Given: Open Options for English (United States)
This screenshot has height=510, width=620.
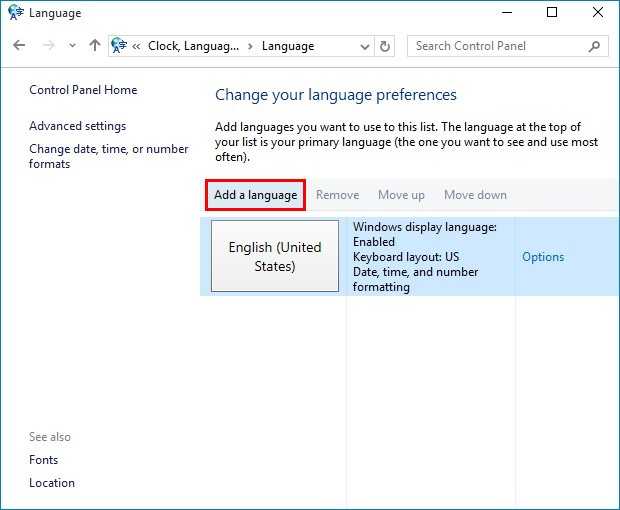Looking at the screenshot, I should pos(543,257).
